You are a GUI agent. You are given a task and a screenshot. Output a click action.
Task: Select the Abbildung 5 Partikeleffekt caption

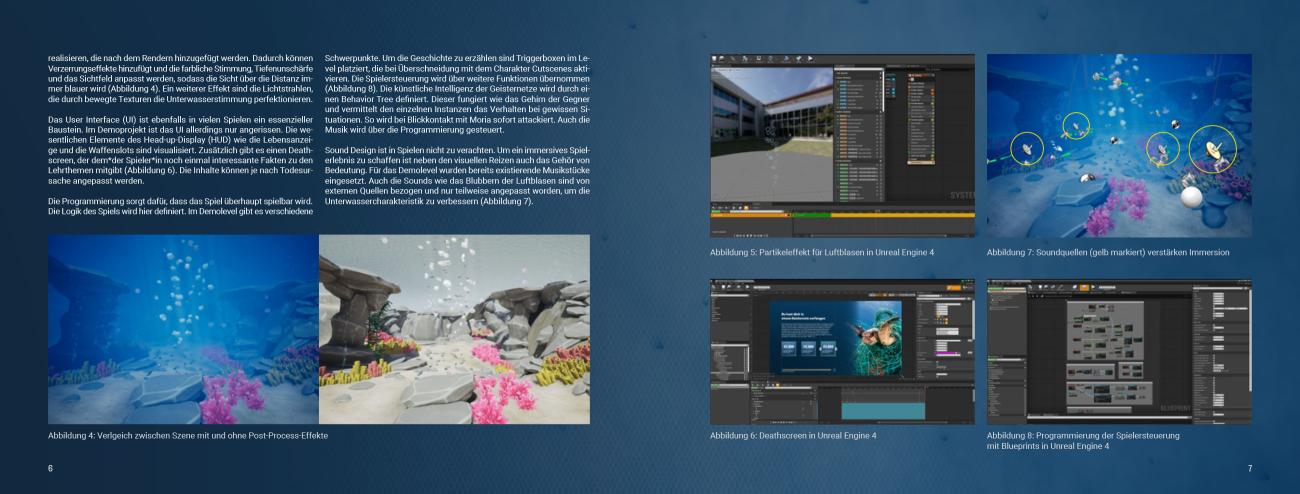pos(822,252)
